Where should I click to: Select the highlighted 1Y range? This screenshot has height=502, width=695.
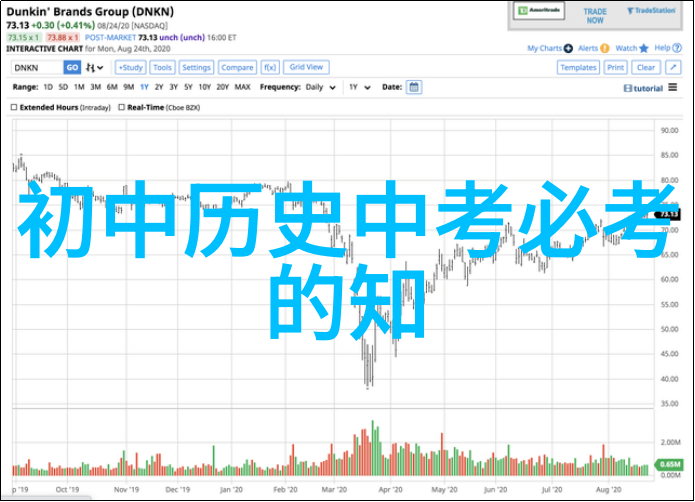tap(144, 87)
